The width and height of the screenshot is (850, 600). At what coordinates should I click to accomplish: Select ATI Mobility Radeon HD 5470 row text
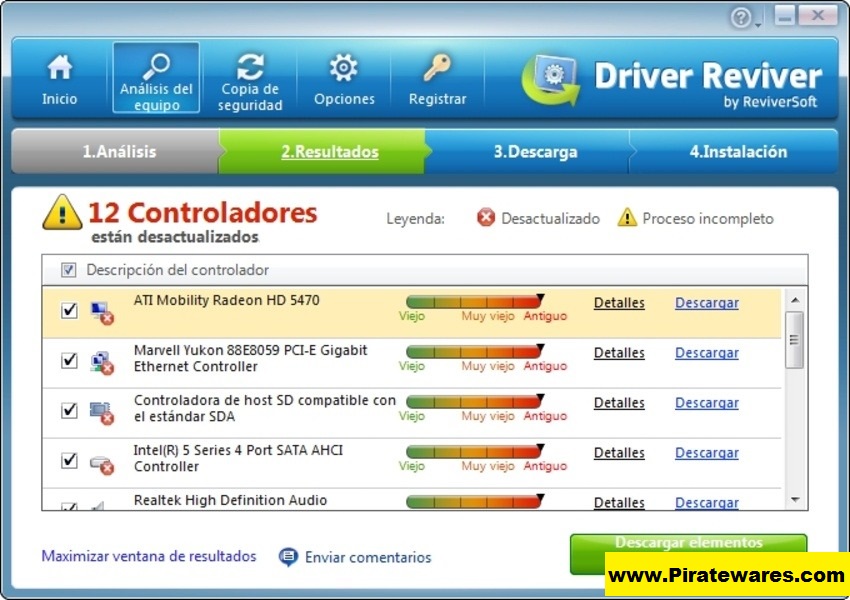pos(226,300)
